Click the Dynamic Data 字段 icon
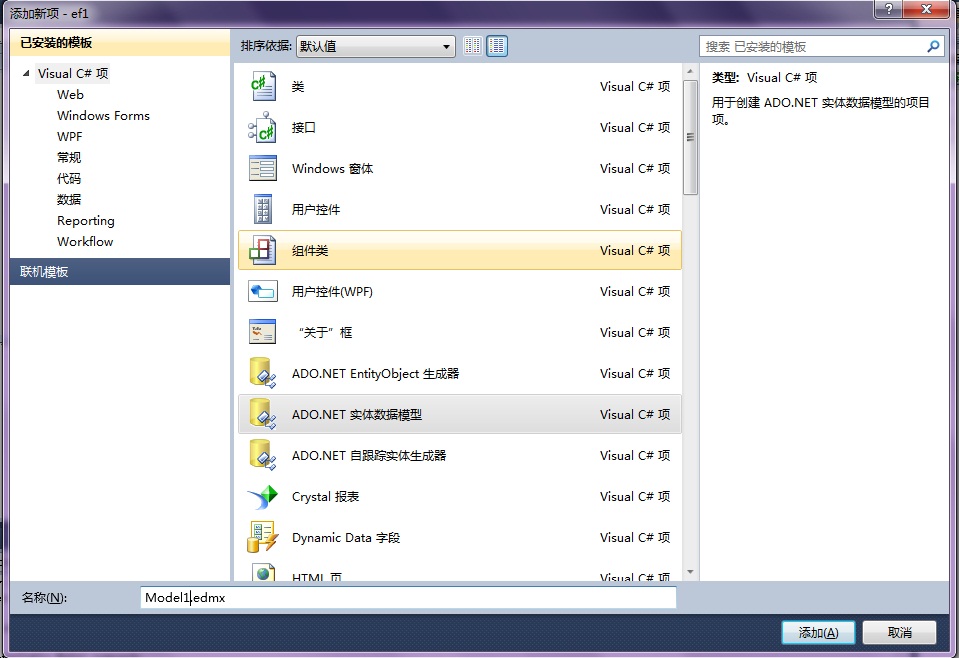This screenshot has width=959, height=658. pyautogui.click(x=262, y=537)
